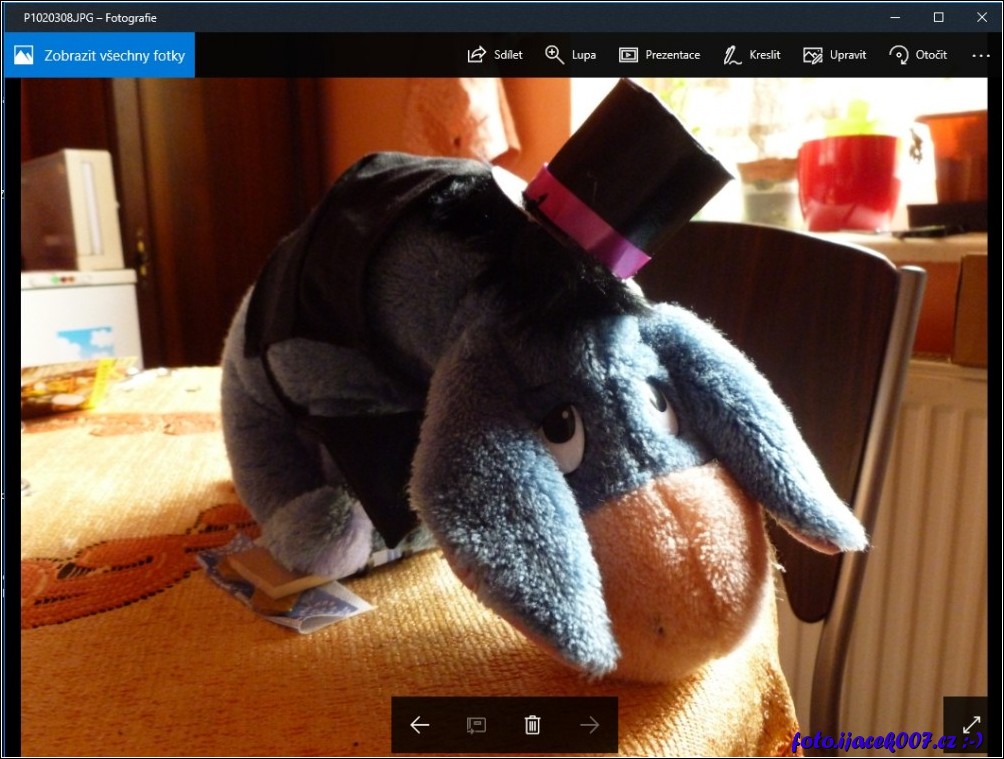The image size is (1004, 759).
Task: Advance to the next photo with right arrow
Action: coord(590,725)
